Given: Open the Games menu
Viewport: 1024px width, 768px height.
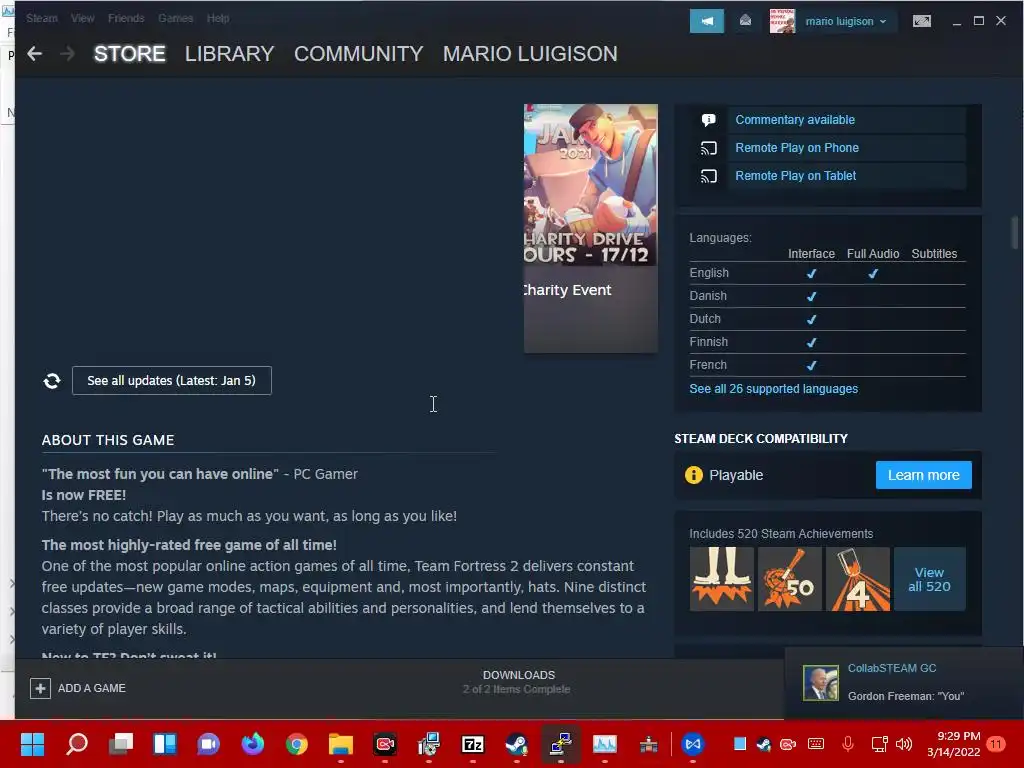Looking at the screenshot, I should coord(176,18).
